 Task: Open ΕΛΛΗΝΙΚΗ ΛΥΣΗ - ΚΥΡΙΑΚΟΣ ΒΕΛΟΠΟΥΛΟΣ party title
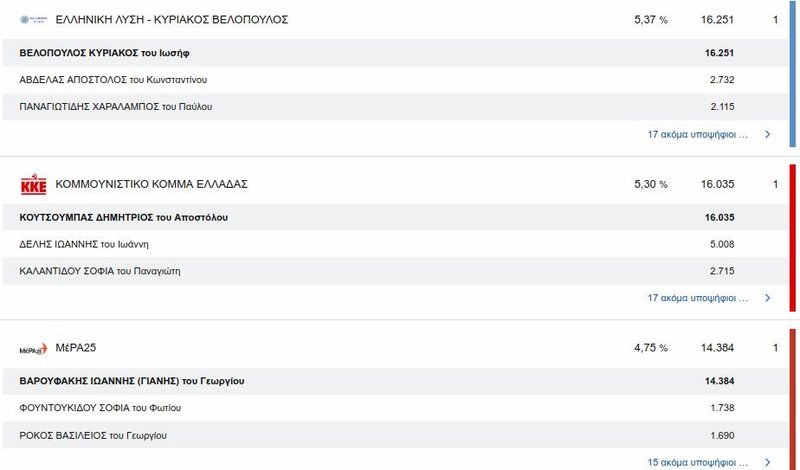pyautogui.click(x=171, y=20)
